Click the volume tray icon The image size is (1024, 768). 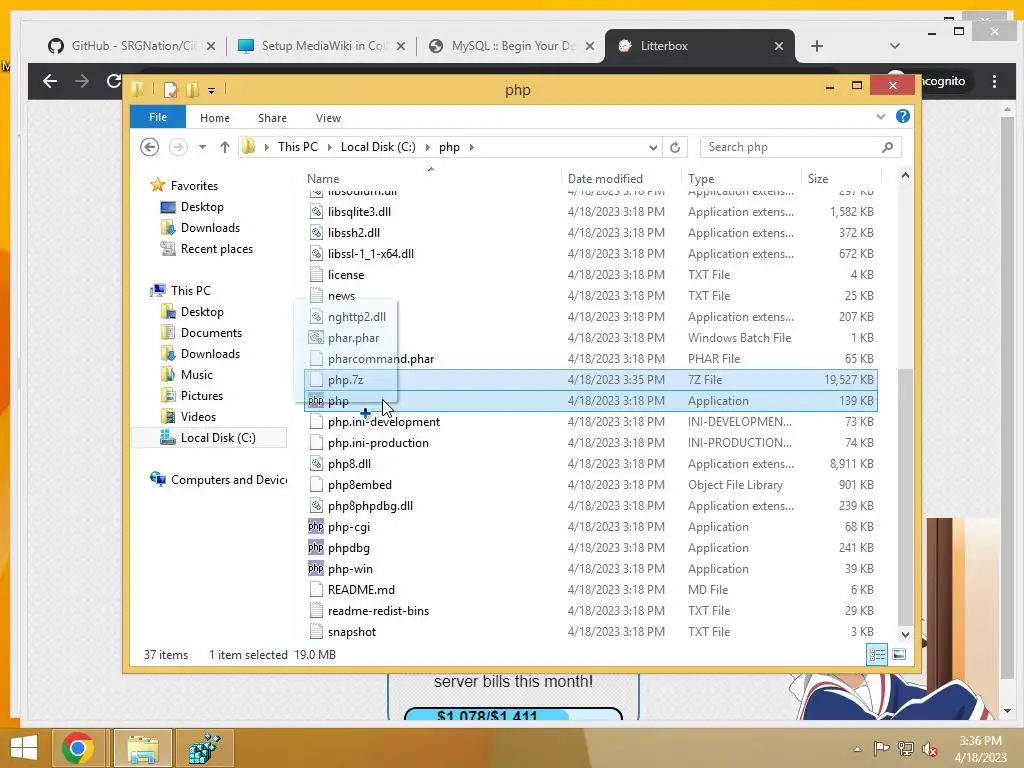tap(930, 748)
